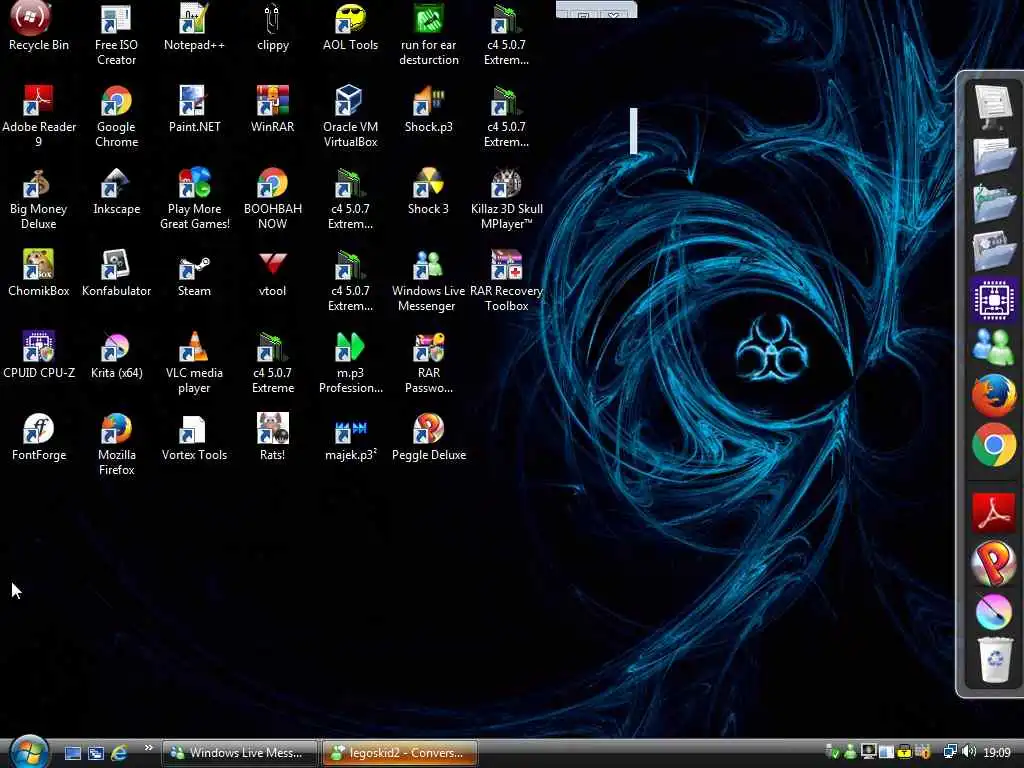Select the RAR Passwo... desktop shortcut
The height and width of the screenshot is (768, 1024).
pyautogui.click(x=428, y=362)
